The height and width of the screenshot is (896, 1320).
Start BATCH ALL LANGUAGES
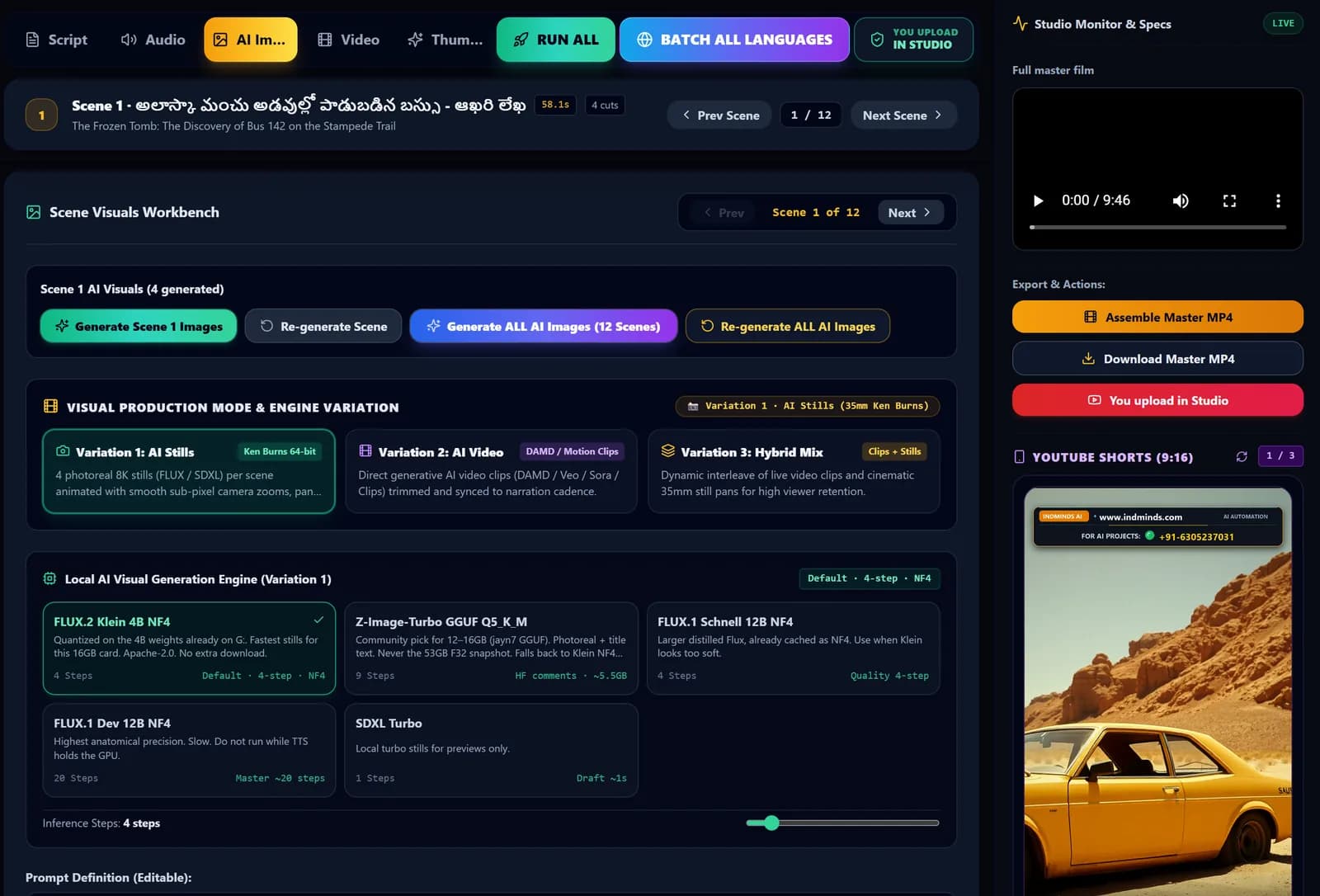734,40
